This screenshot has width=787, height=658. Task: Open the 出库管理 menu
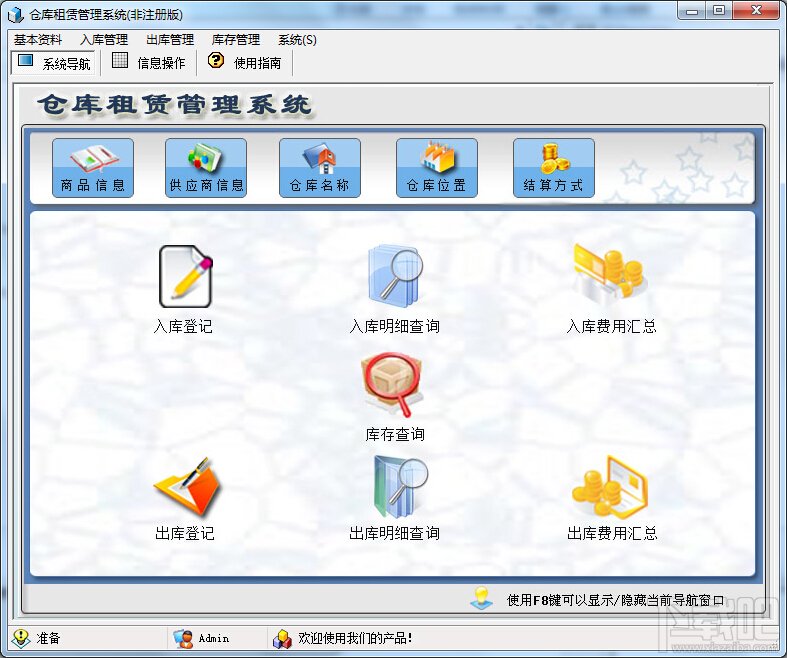click(170, 40)
